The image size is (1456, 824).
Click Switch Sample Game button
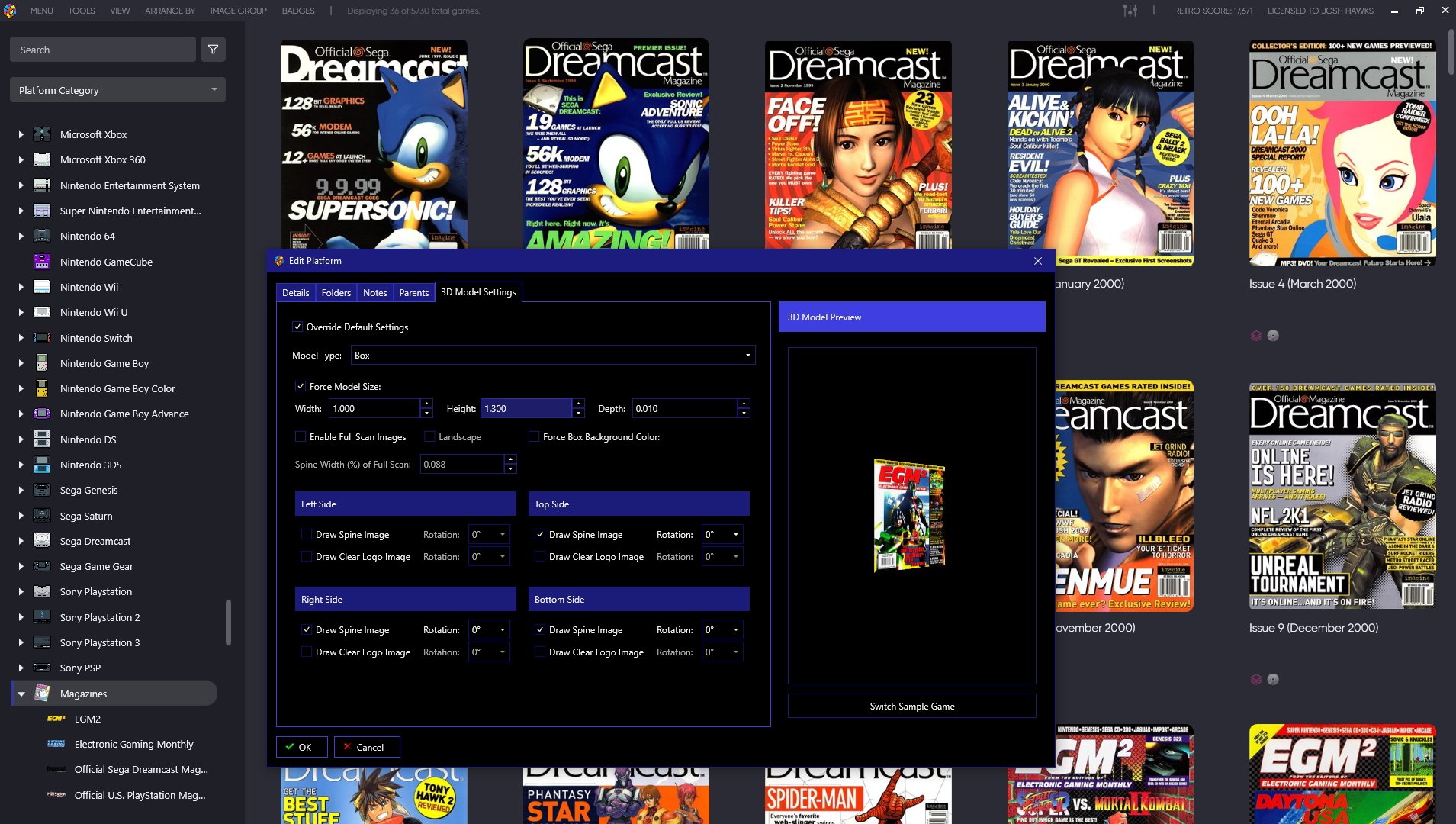pos(912,706)
